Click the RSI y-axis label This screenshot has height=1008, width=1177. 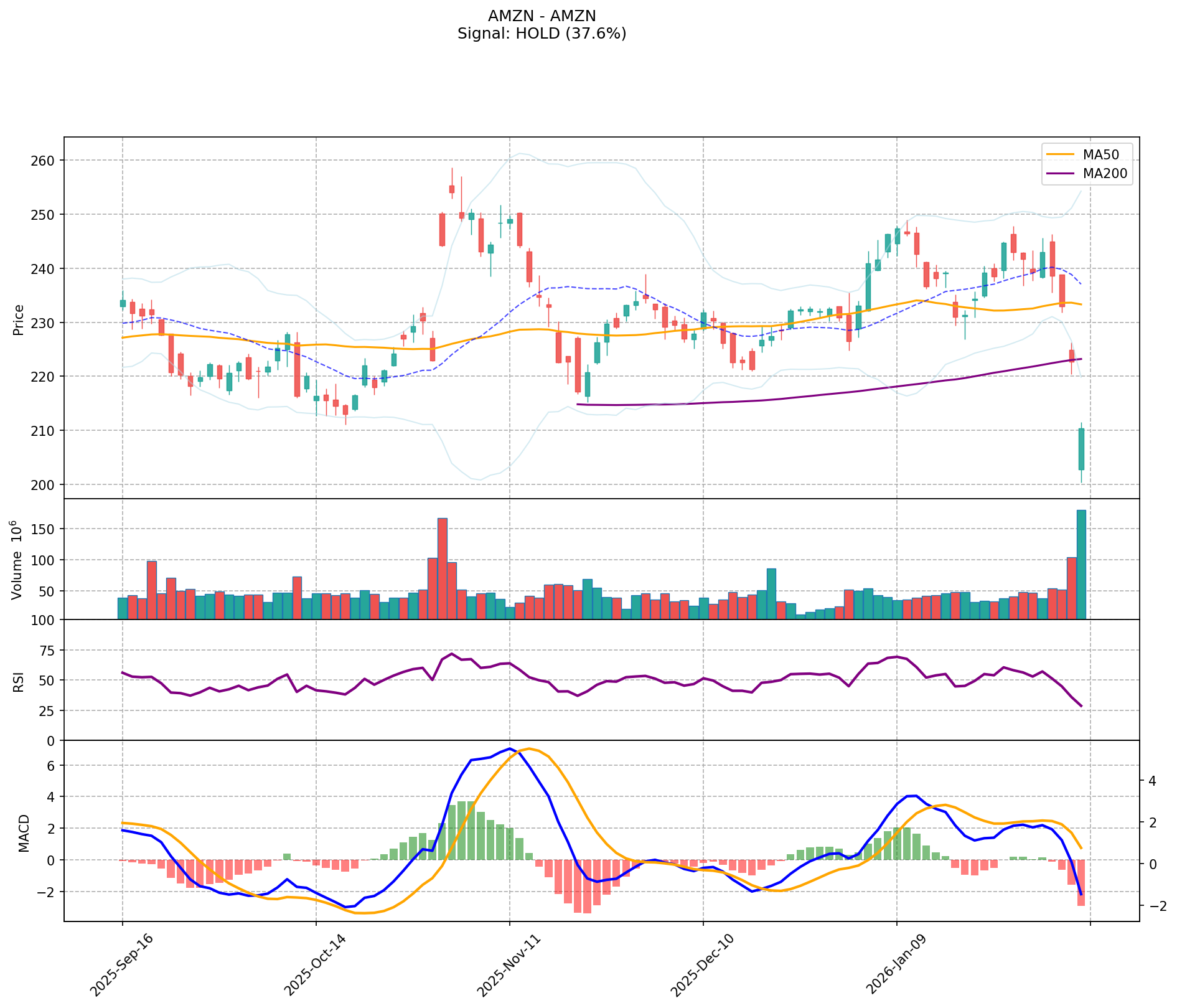pyautogui.click(x=19, y=681)
